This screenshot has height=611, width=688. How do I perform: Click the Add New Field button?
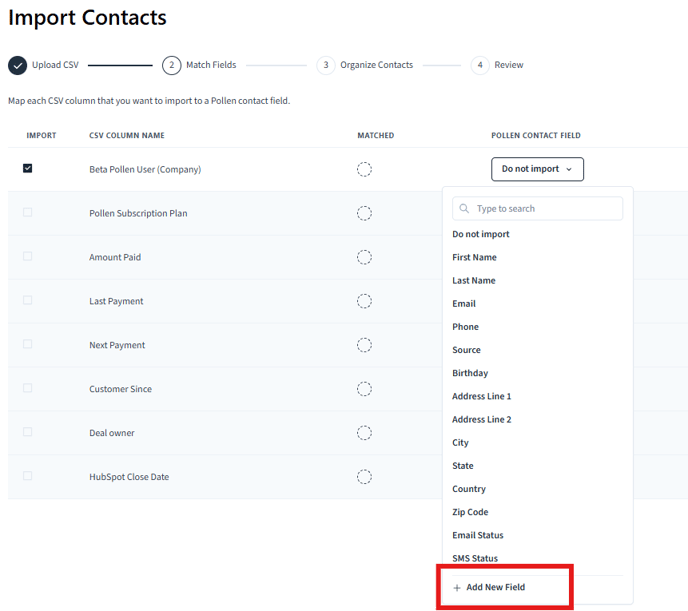[x=489, y=587]
